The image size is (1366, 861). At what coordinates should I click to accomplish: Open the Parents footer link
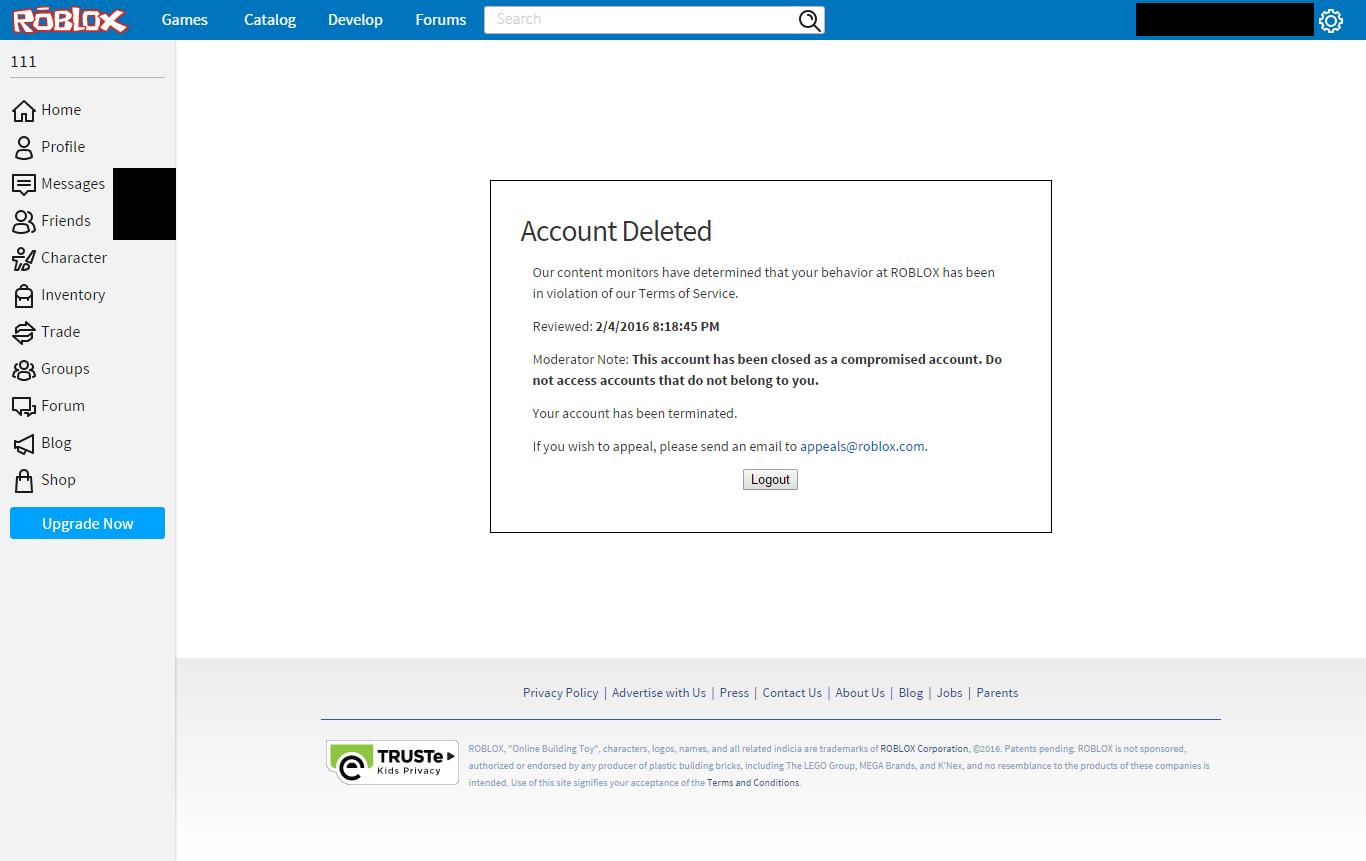pos(997,693)
